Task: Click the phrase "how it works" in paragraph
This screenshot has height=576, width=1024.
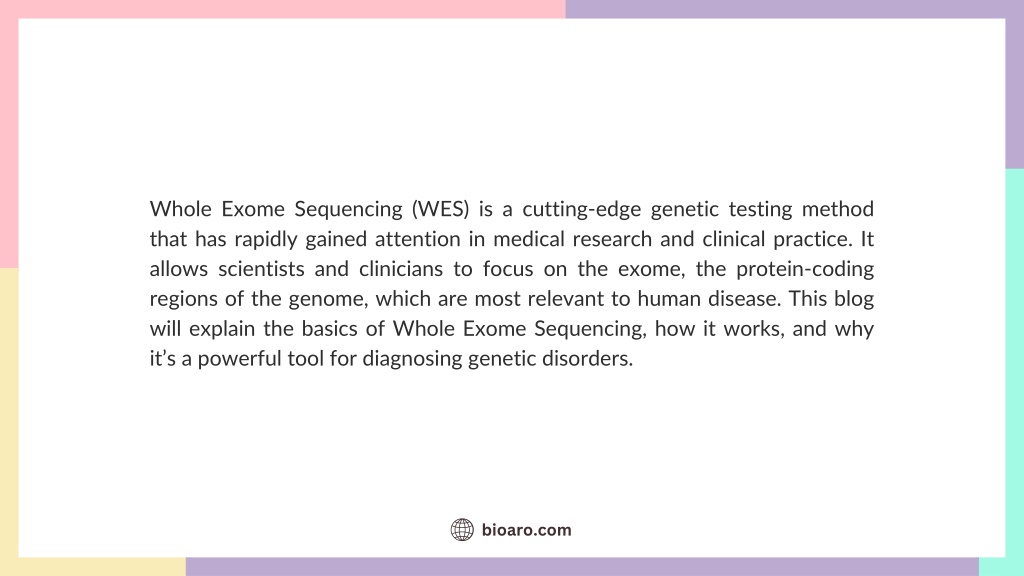Action: click(719, 328)
